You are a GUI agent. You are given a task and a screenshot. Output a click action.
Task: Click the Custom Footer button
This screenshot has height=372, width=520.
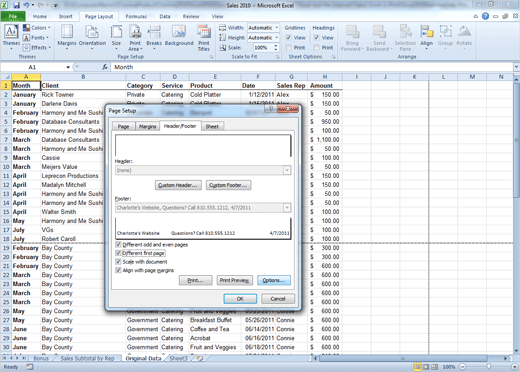(x=228, y=185)
